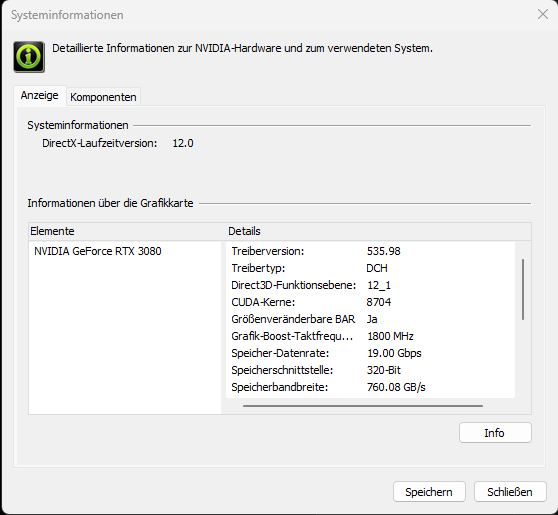Click the horizontal scrollbar under Details
Screen dimensions: 558x515
click(363, 406)
